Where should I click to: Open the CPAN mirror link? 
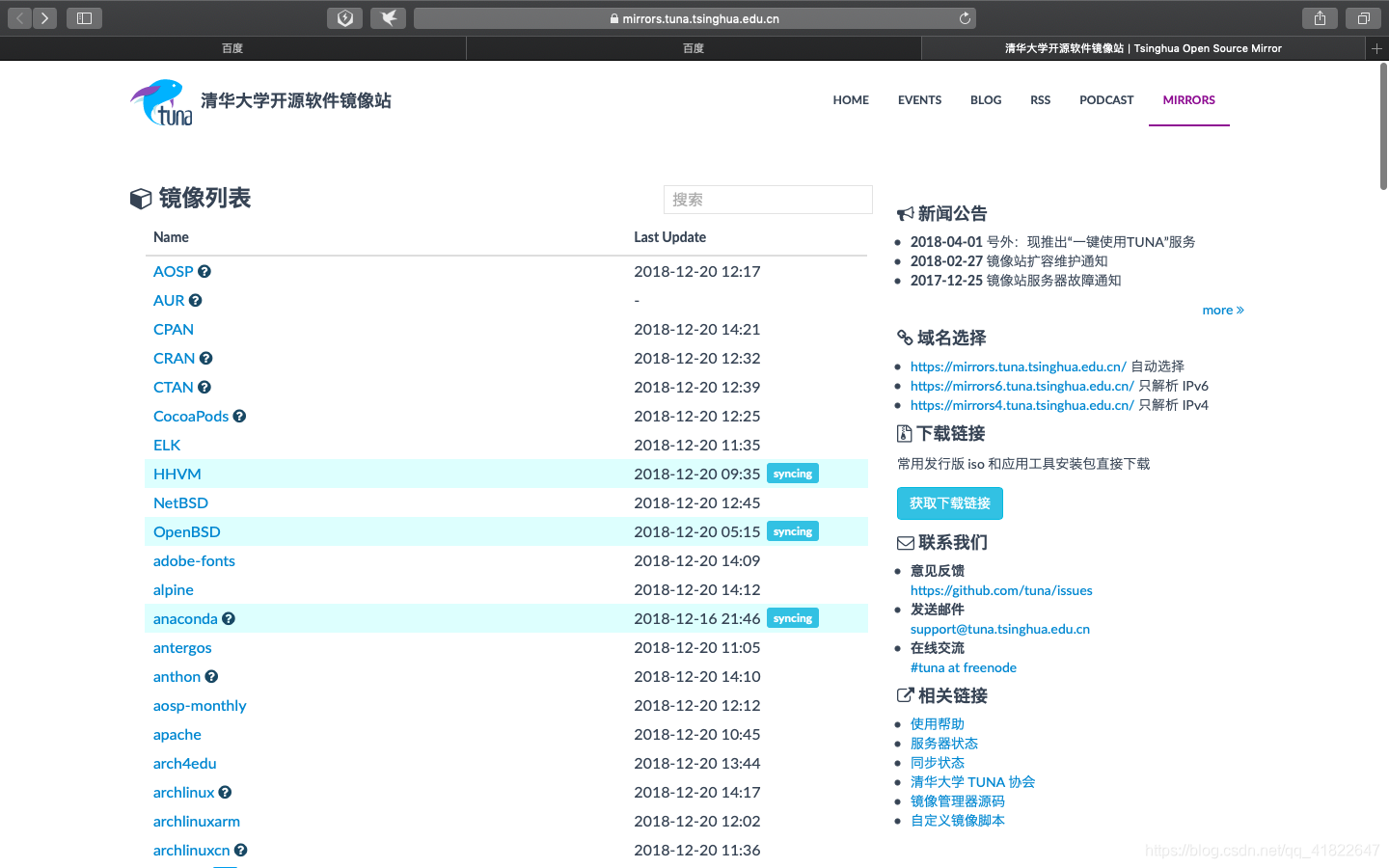point(174,330)
